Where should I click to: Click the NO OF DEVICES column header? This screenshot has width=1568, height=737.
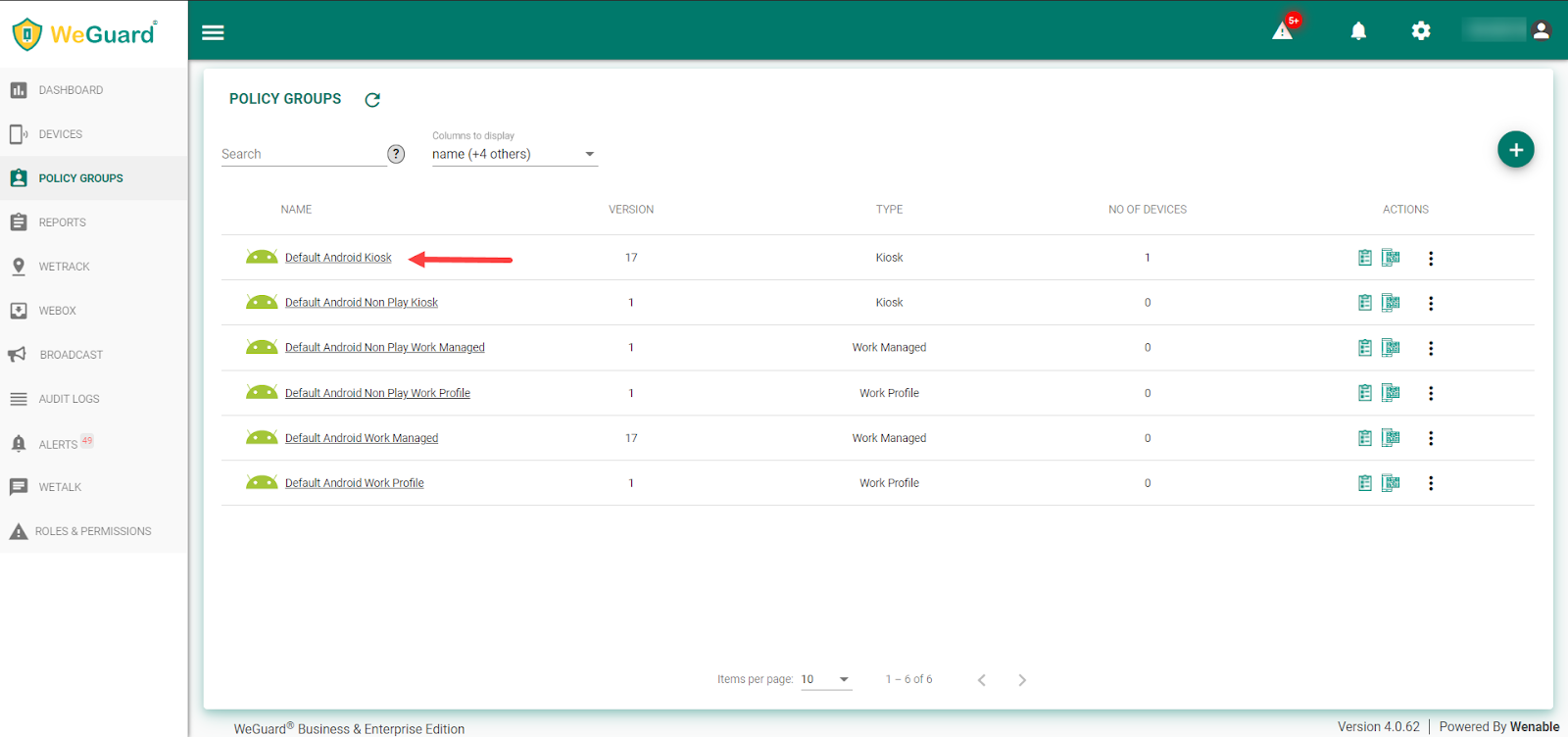(1148, 210)
